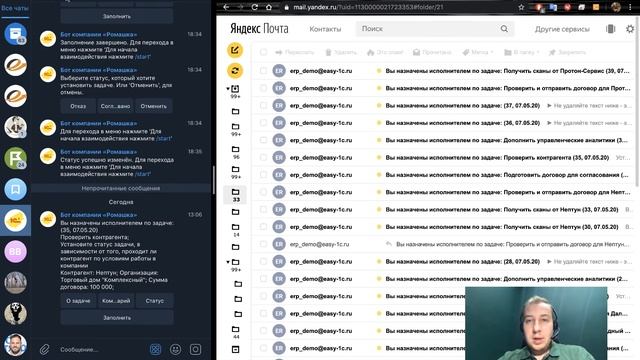Click the bot commands keyboard icon in chat input
The height and width of the screenshot is (360, 640).
tap(156, 349)
